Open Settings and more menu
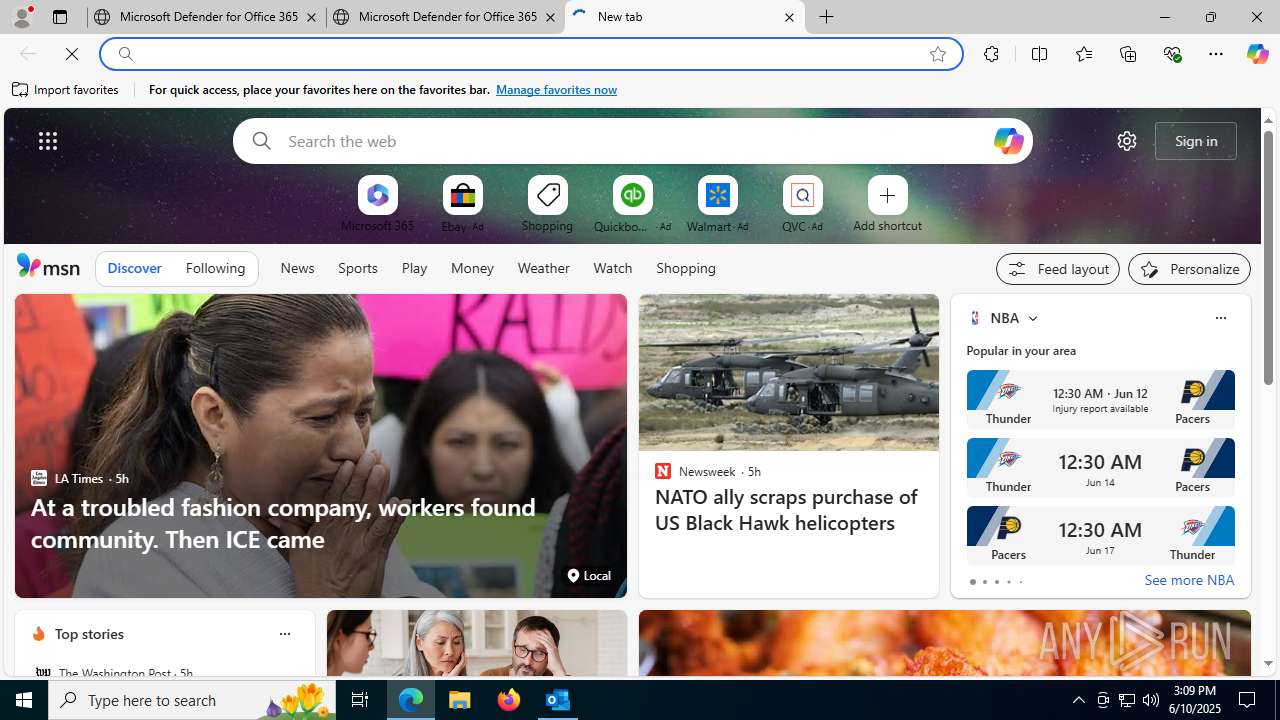This screenshot has width=1280, height=720. point(1216,54)
